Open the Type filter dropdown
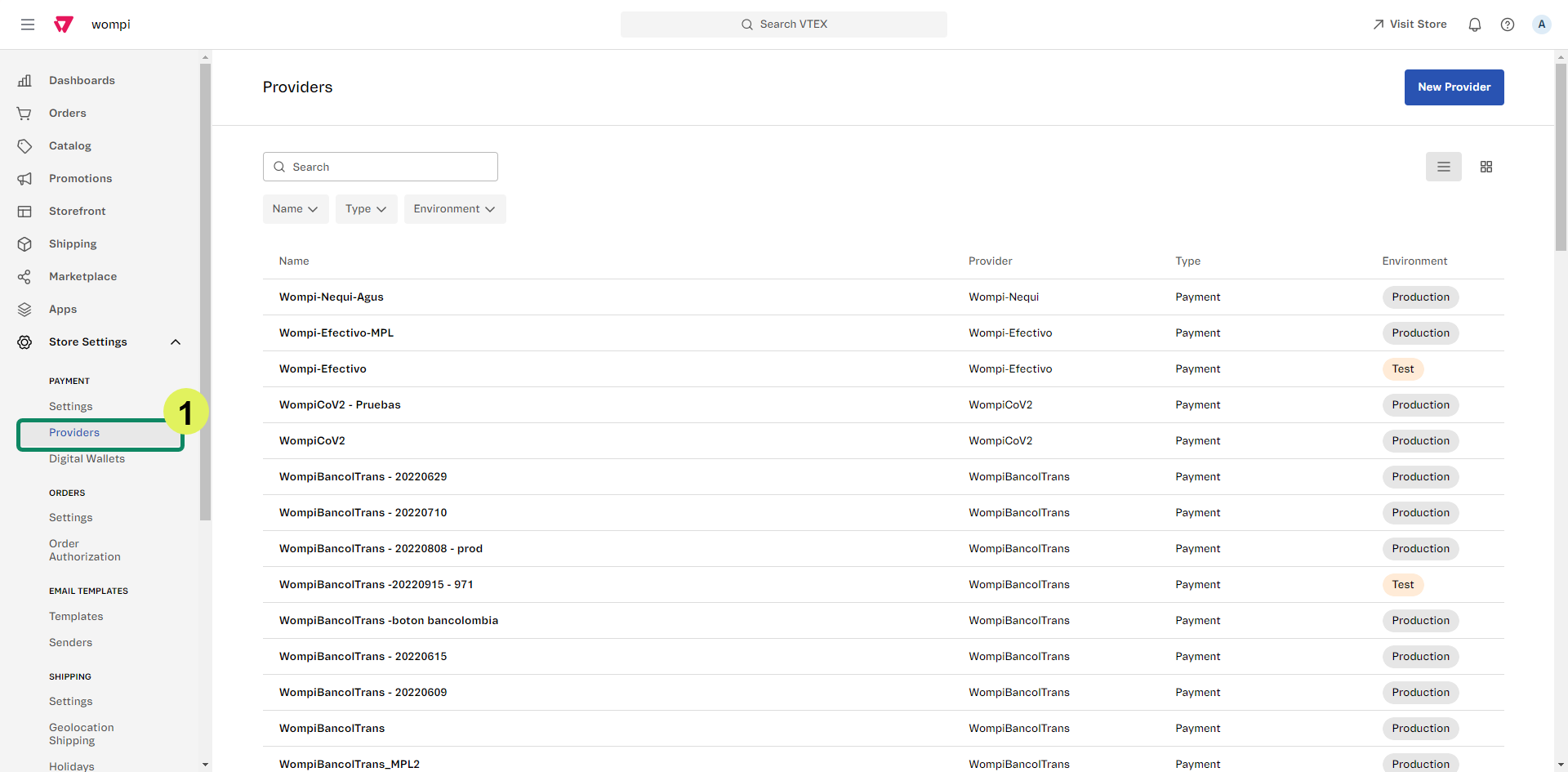Viewport: 1568px width, 772px height. point(366,209)
